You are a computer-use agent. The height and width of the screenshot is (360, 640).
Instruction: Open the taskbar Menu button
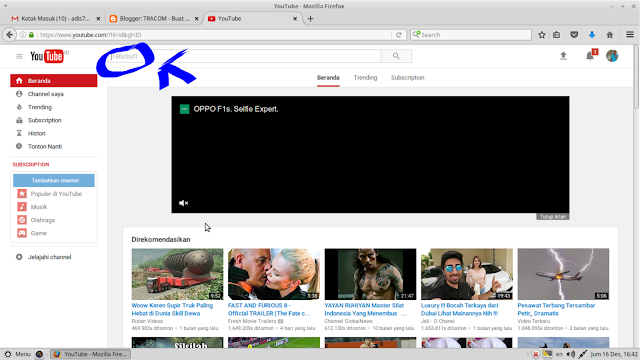click(x=18, y=354)
